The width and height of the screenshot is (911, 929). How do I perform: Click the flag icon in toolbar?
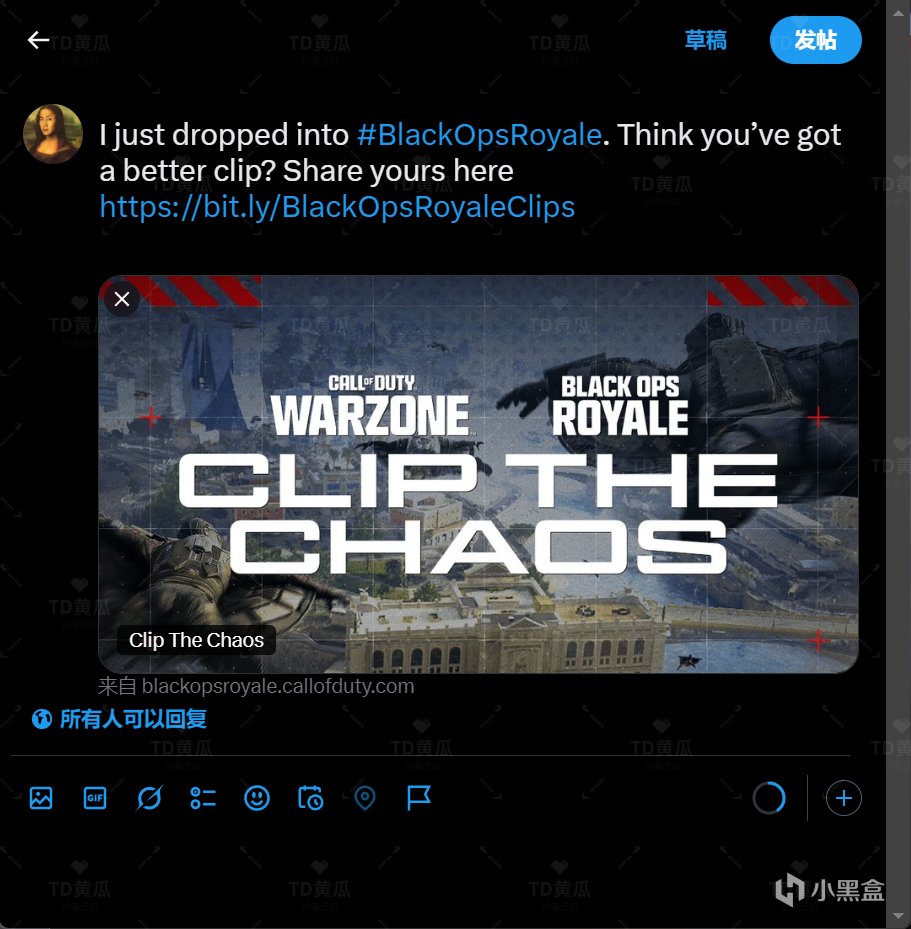pos(418,798)
